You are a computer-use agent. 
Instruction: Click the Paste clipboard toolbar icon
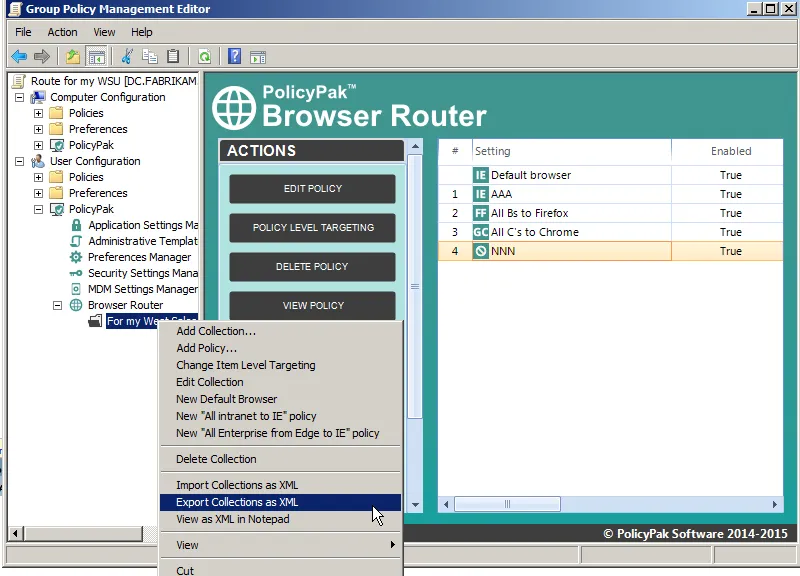173,57
